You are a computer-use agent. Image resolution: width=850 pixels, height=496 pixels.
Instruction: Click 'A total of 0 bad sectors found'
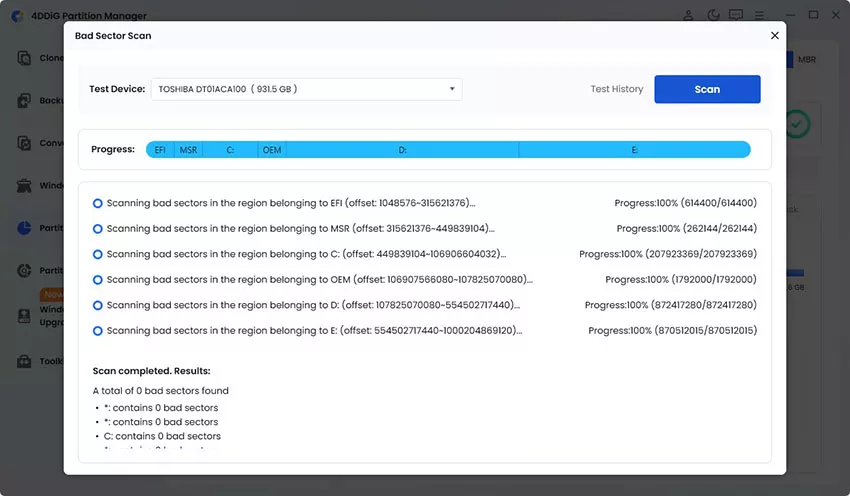[x=160, y=390]
